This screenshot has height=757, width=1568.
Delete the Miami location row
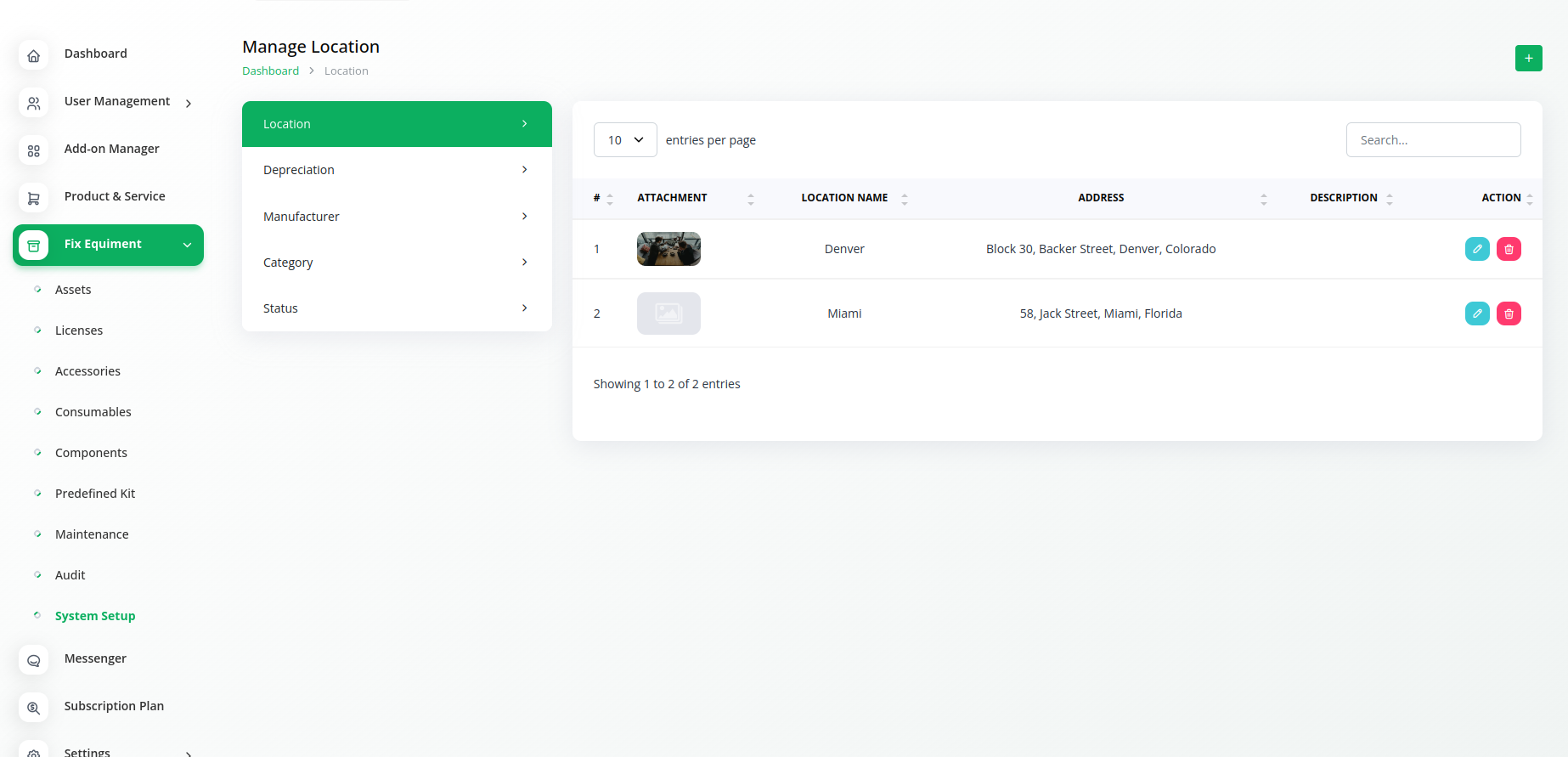1509,314
